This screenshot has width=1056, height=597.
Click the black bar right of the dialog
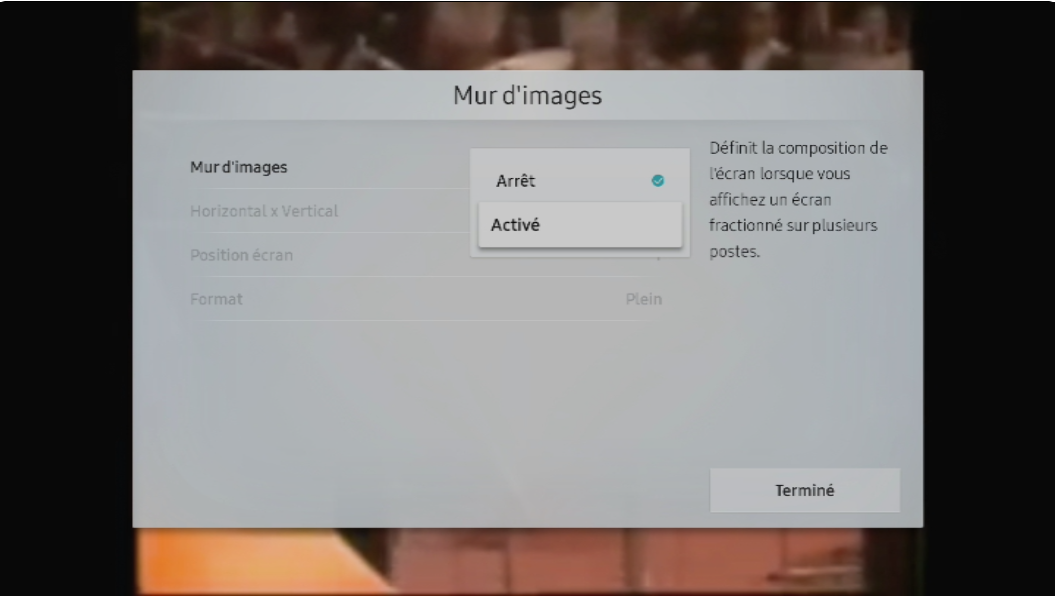(x=990, y=300)
